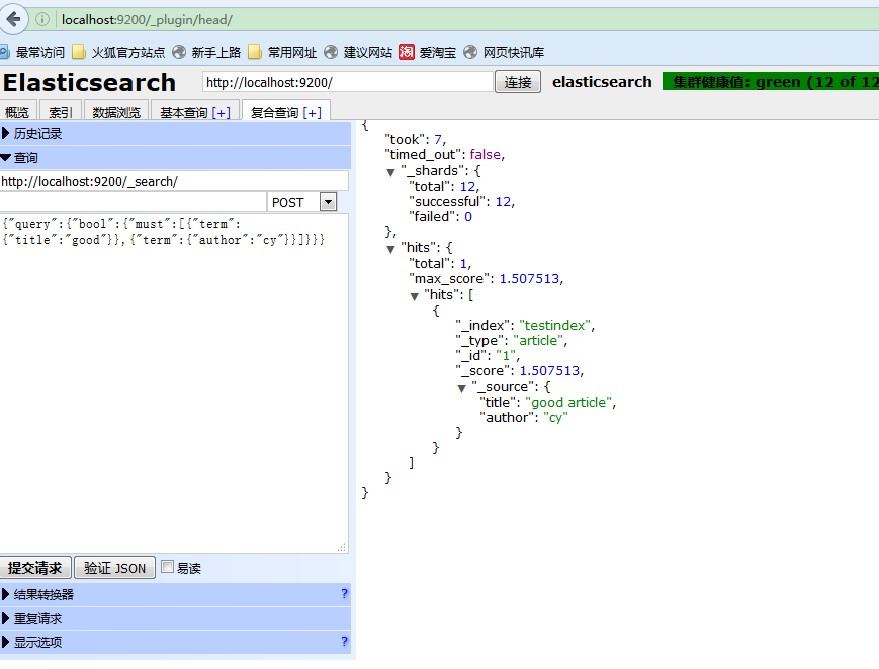
Task: Click the site info icon in address bar
Action: 42,19
